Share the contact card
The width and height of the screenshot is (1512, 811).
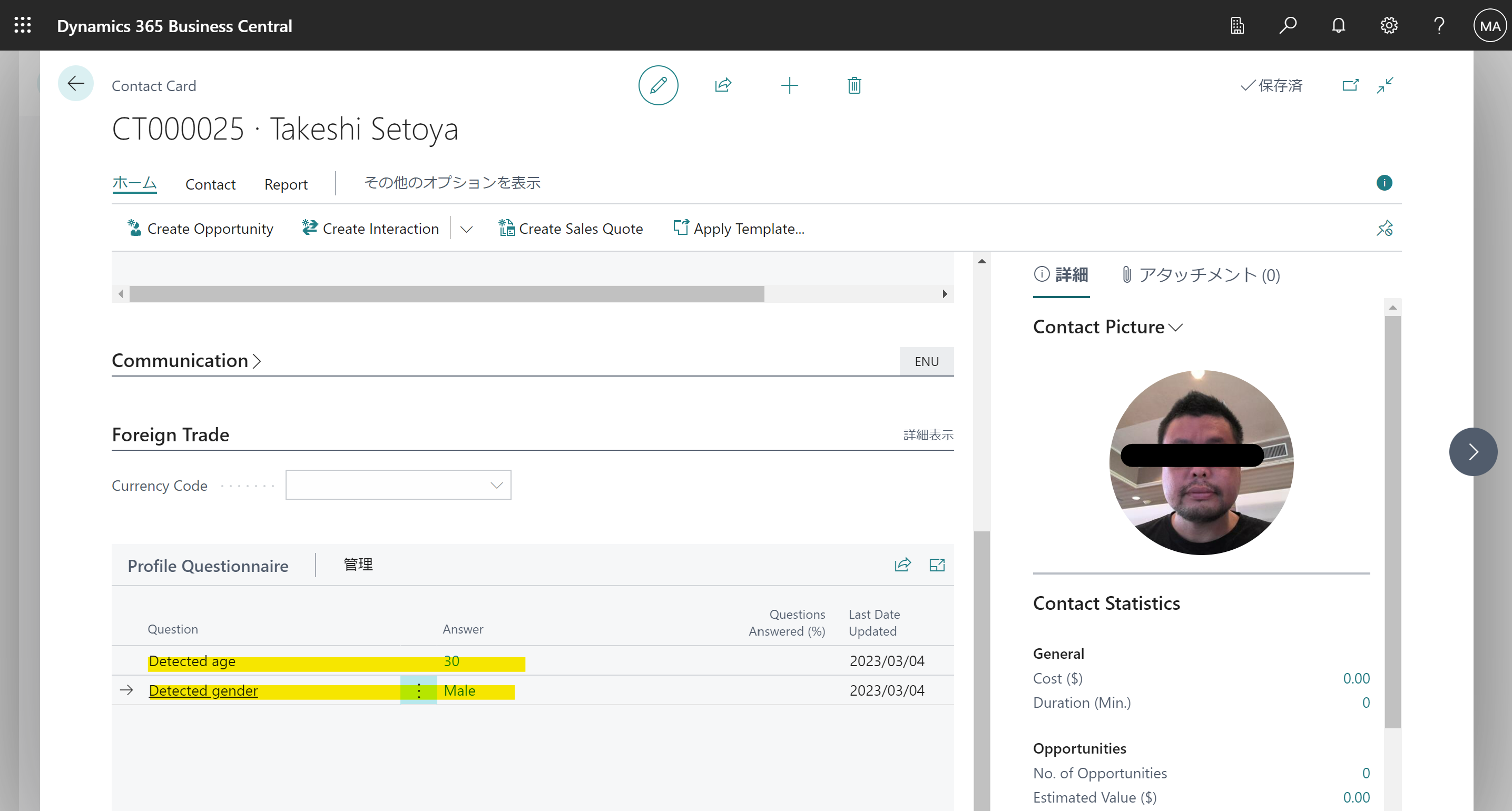click(723, 85)
